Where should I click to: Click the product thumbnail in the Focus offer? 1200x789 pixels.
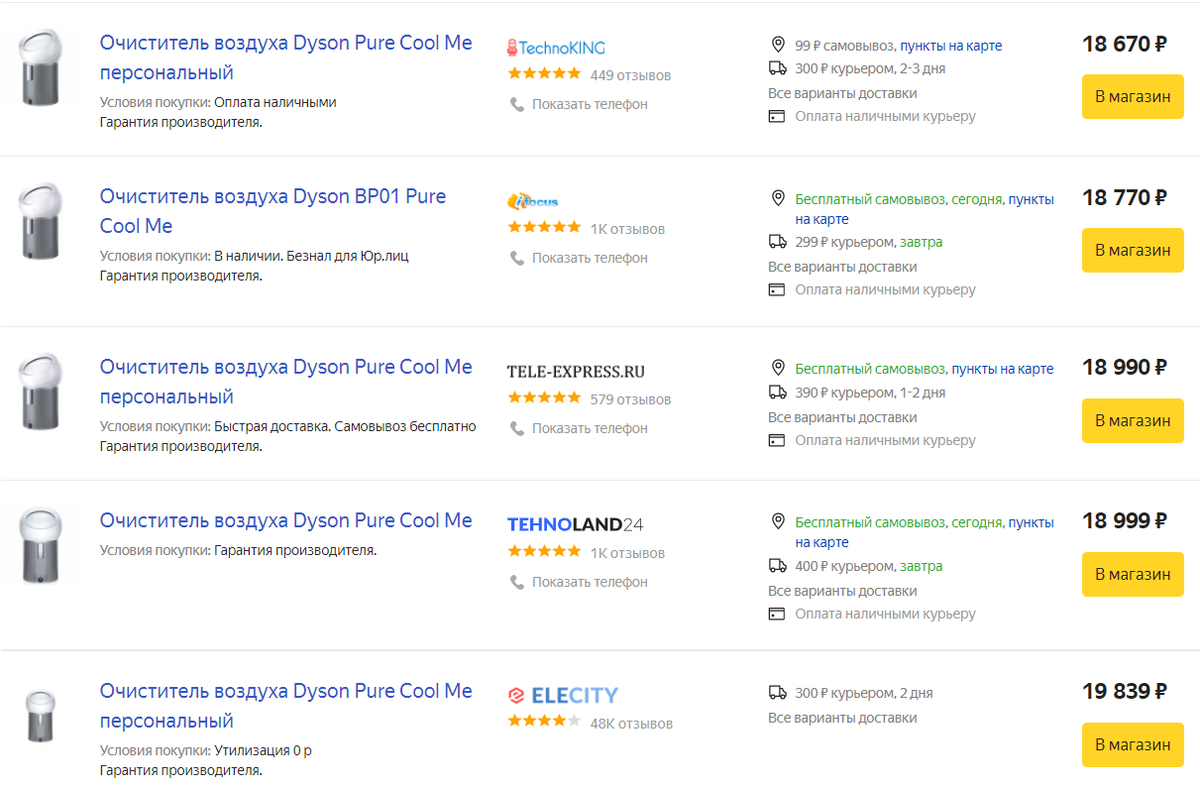[x=41, y=222]
